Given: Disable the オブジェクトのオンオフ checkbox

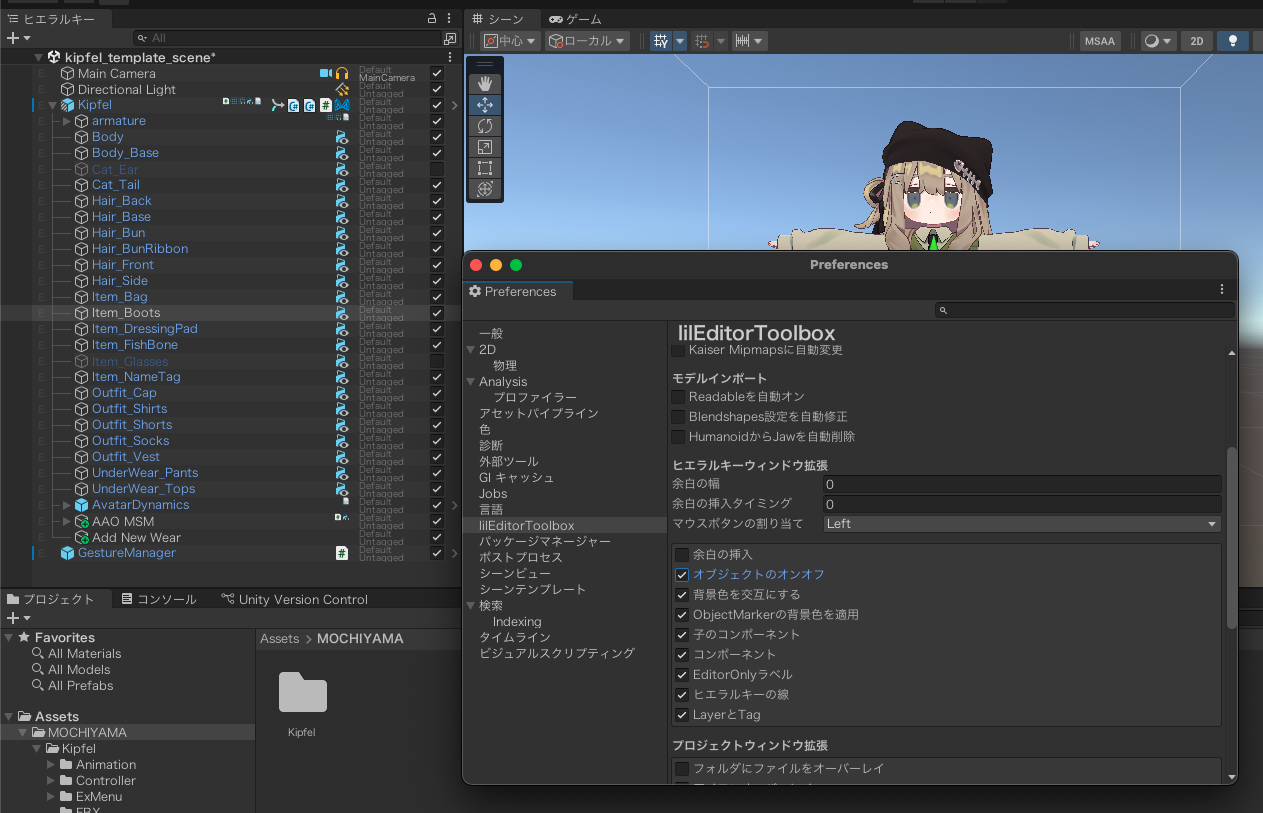Looking at the screenshot, I should [682, 575].
